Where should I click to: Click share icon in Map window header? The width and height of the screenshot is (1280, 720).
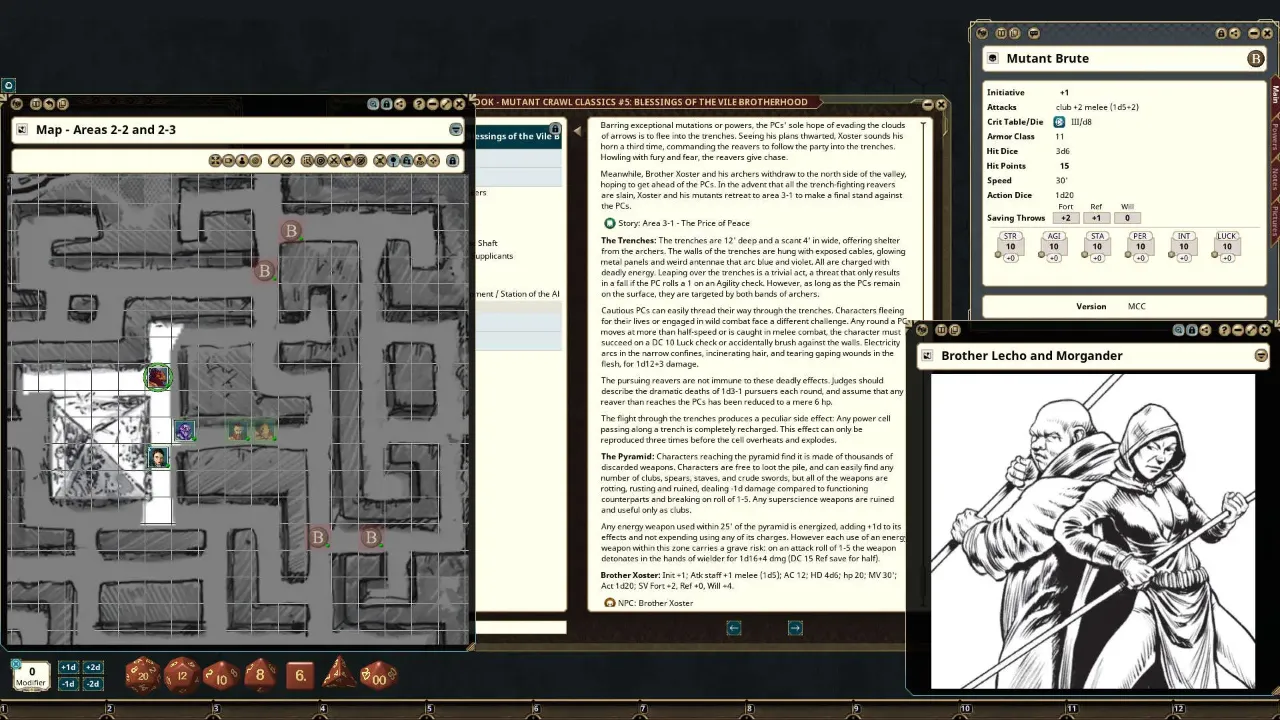click(x=400, y=104)
